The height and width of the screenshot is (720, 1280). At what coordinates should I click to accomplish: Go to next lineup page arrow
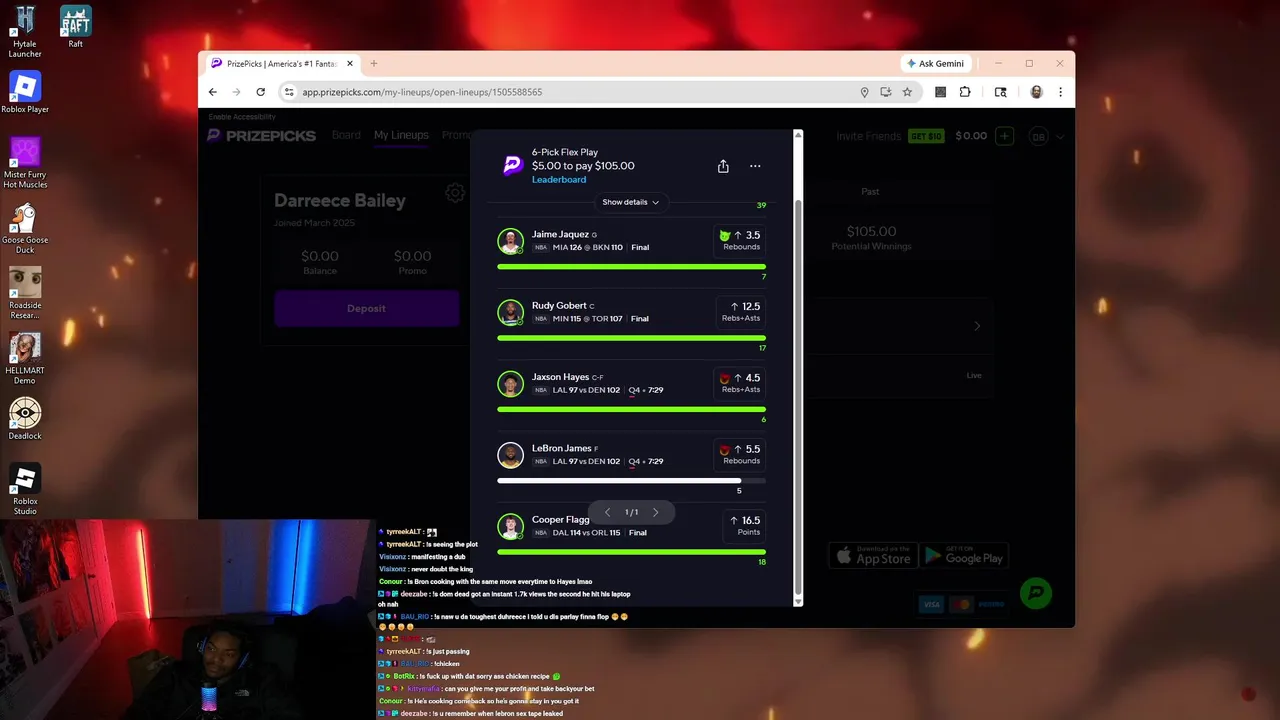[x=656, y=512]
